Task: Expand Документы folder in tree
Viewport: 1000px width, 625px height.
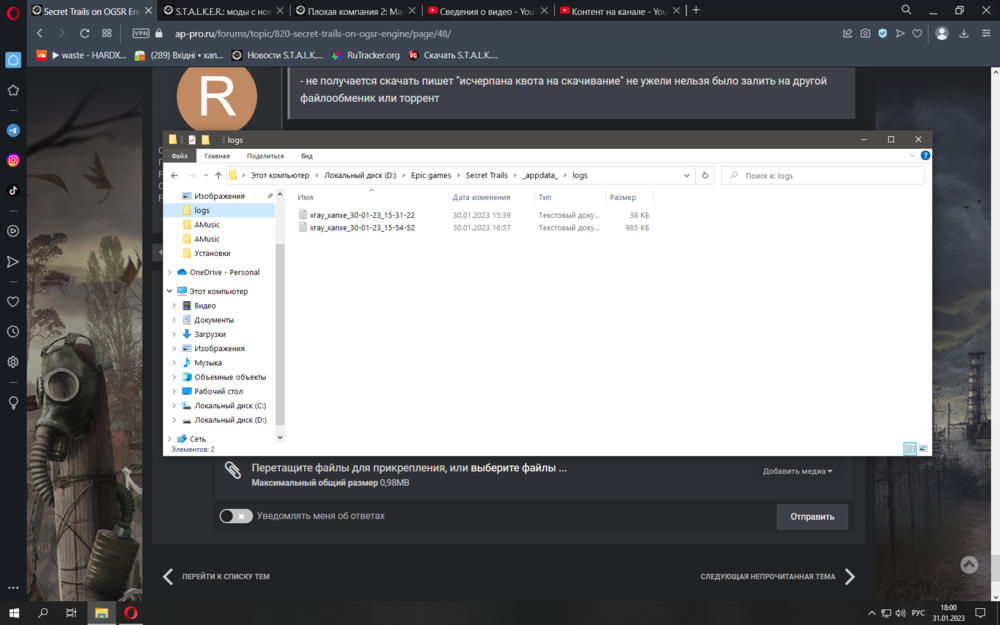Action: [x=174, y=320]
